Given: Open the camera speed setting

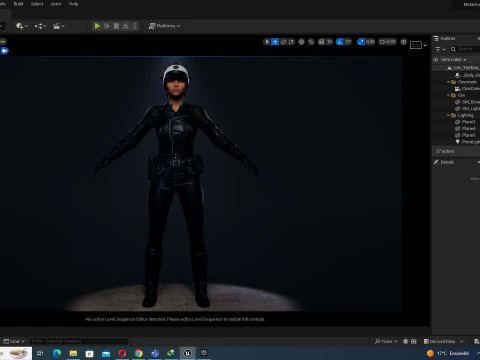Looking at the screenshot, I should tap(387, 42).
